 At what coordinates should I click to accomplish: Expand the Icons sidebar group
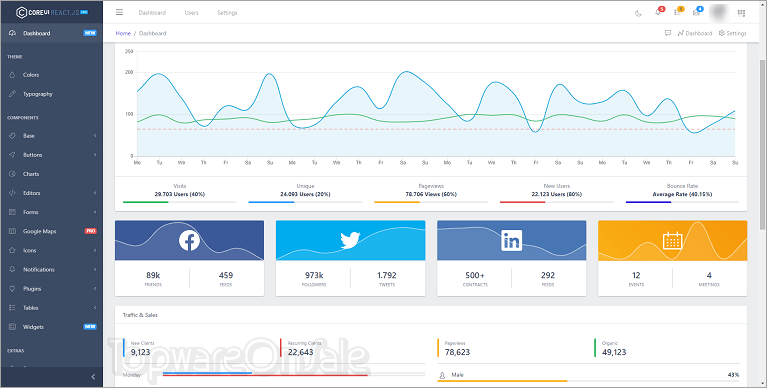point(51,250)
